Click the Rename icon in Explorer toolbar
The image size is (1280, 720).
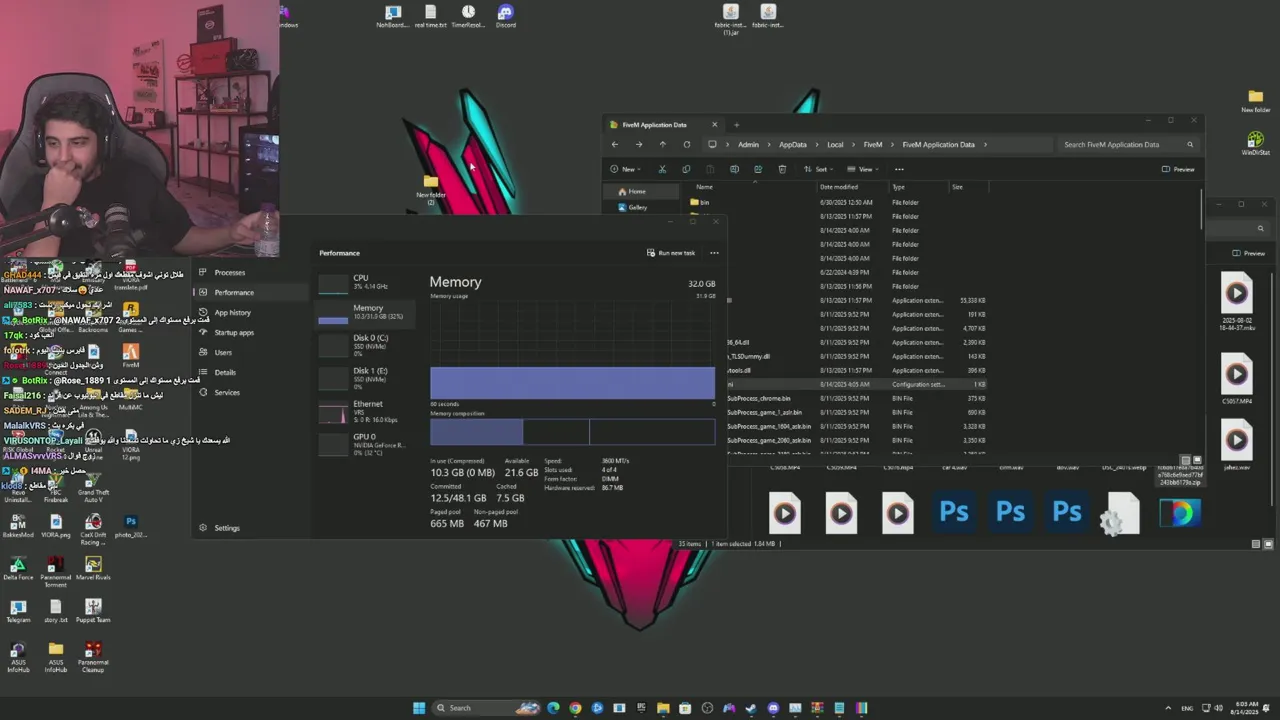tap(734, 169)
